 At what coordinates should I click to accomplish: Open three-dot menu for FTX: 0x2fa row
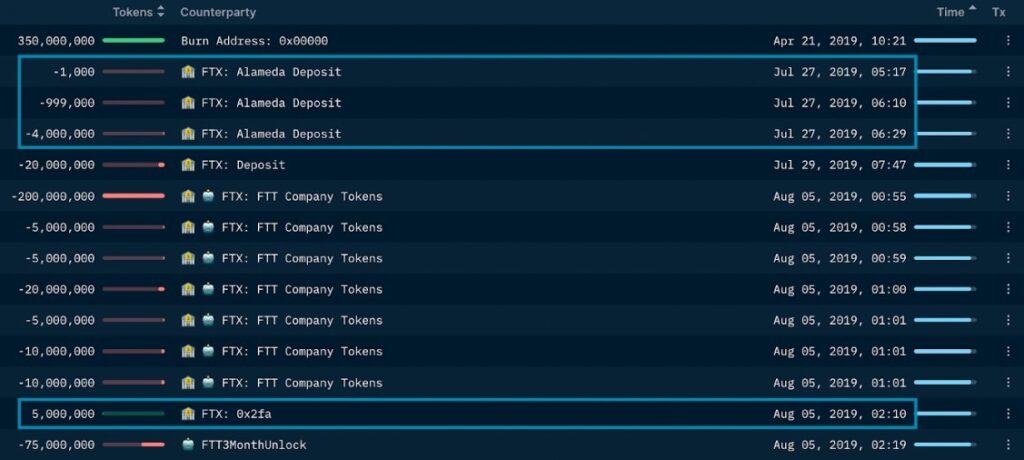coord(1008,413)
